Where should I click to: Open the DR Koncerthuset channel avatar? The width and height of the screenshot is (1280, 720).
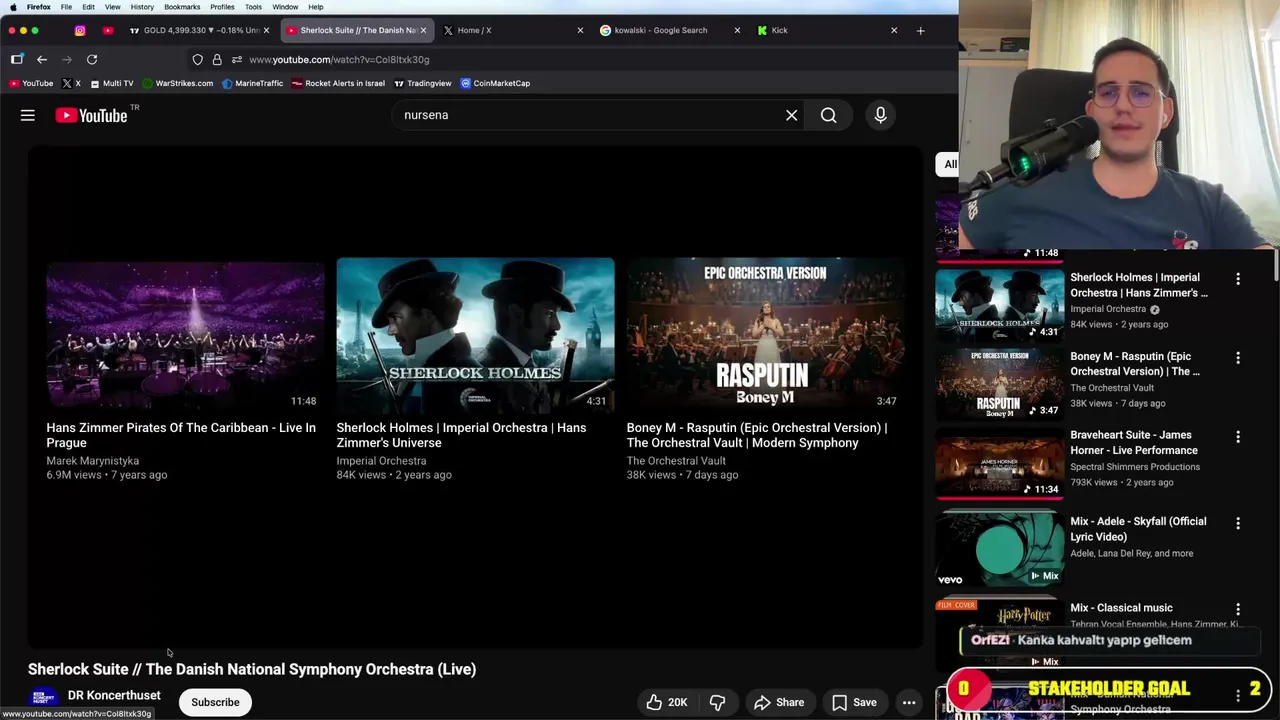coord(43,698)
